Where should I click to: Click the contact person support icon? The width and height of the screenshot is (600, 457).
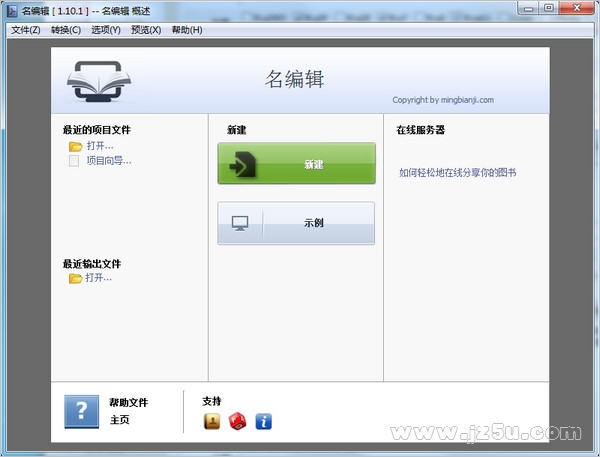point(212,421)
